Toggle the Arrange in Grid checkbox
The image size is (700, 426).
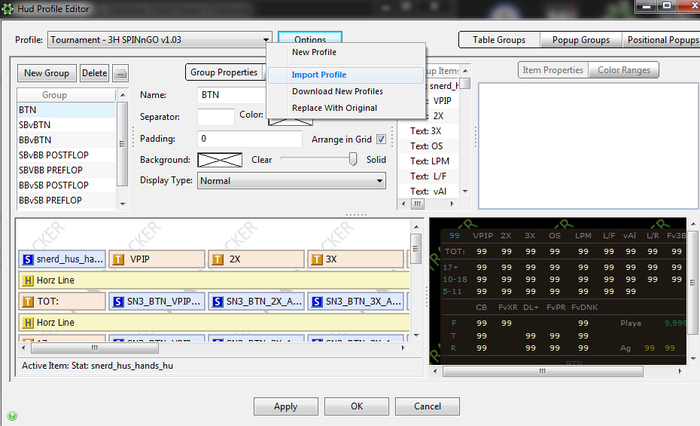(x=381, y=139)
